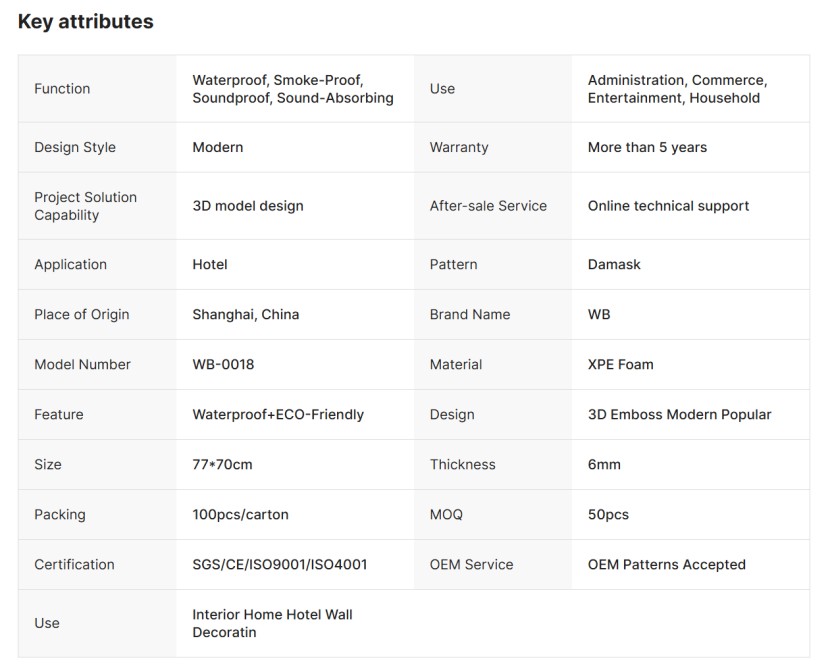Screen dimensions: 830x672
Task: Click the Function label cell
Action: (62, 89)
